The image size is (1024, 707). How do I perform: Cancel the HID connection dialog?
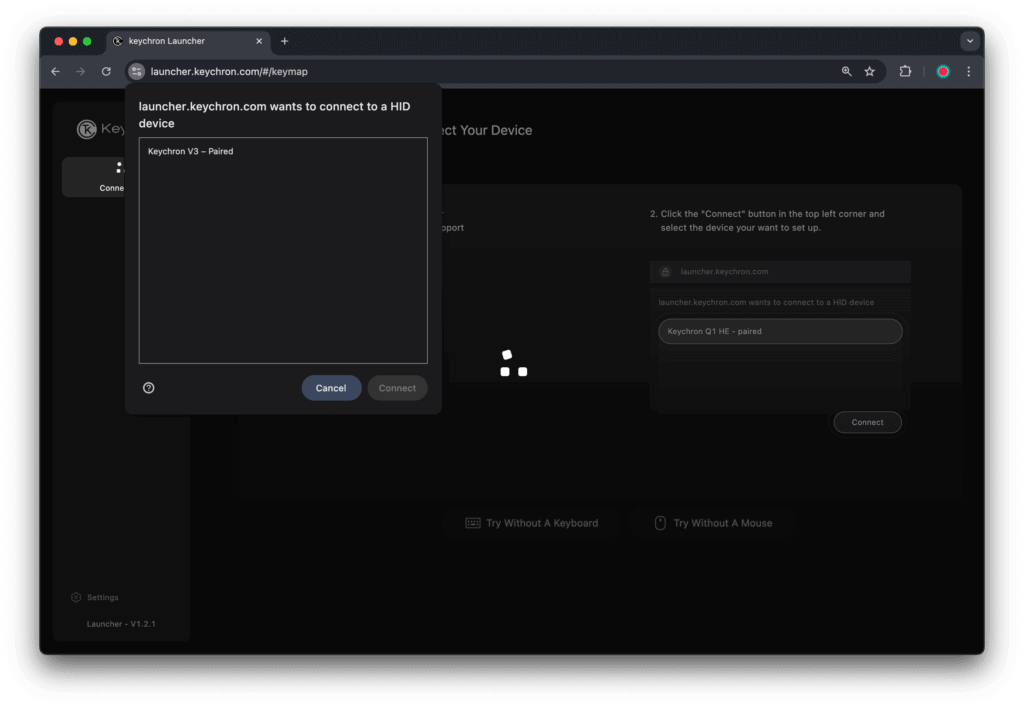pyautogui.click(x=331, y=388)
